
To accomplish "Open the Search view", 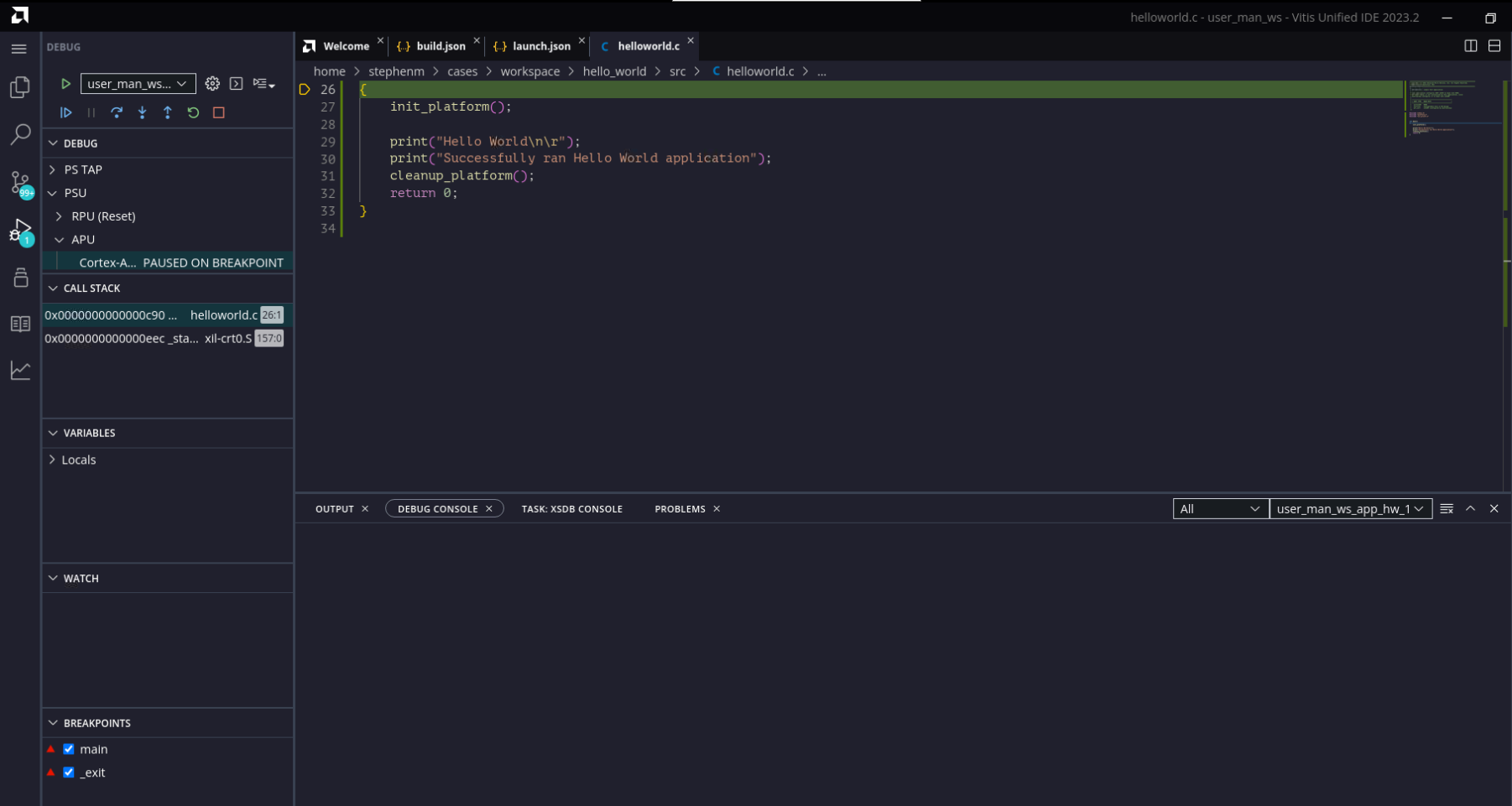I will point(20,134).
